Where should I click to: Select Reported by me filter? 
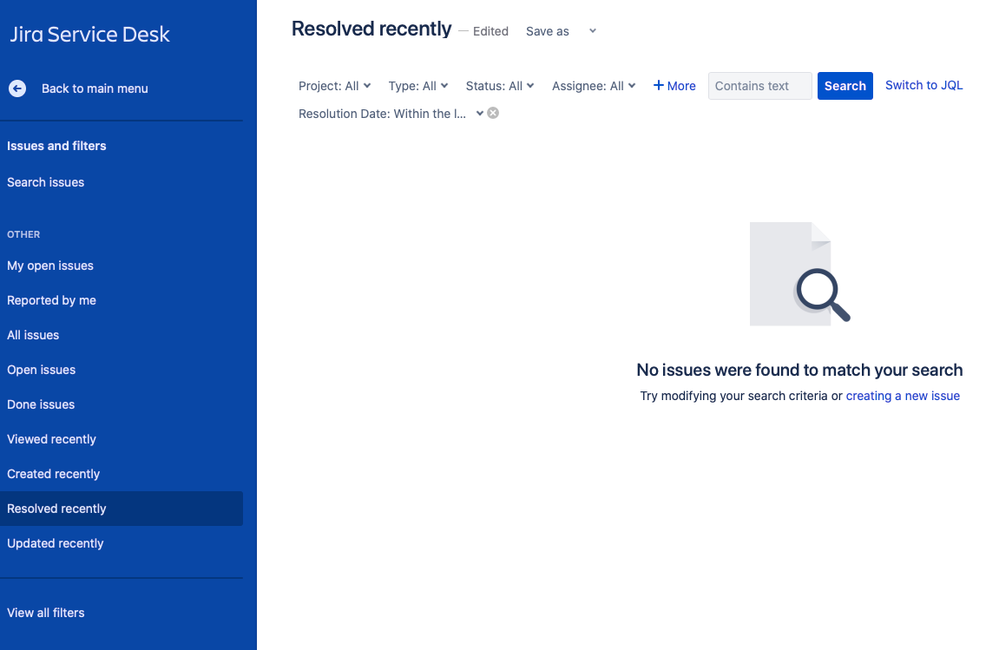[52, 300]
